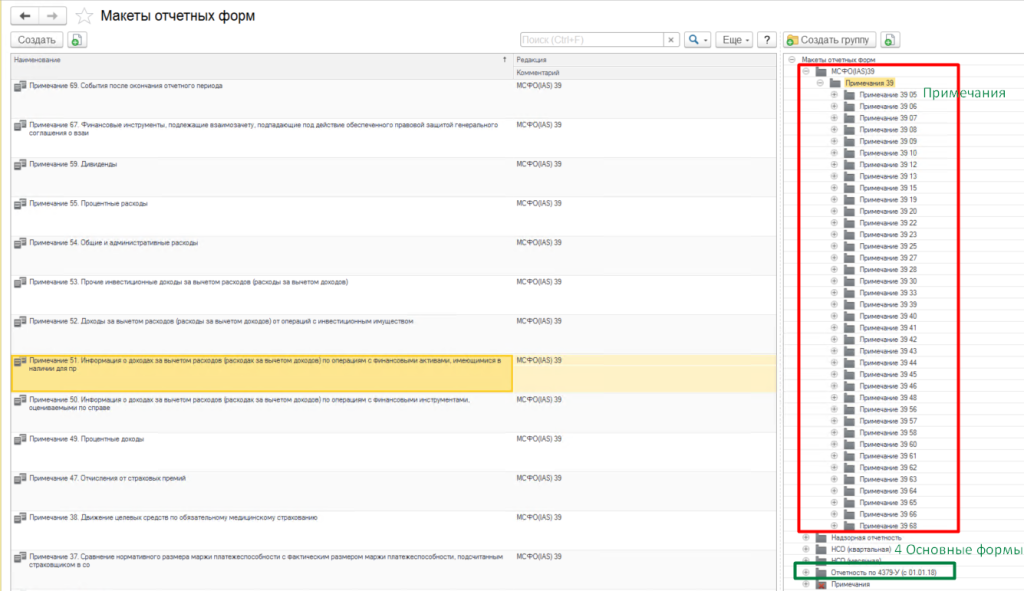Open the Еще menu
Image resolution: width=1024 pixels, height=591 pixels.
[x=733, y=40]
